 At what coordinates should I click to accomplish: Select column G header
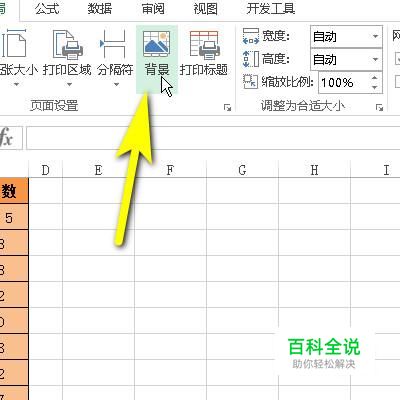pos(242,170)
